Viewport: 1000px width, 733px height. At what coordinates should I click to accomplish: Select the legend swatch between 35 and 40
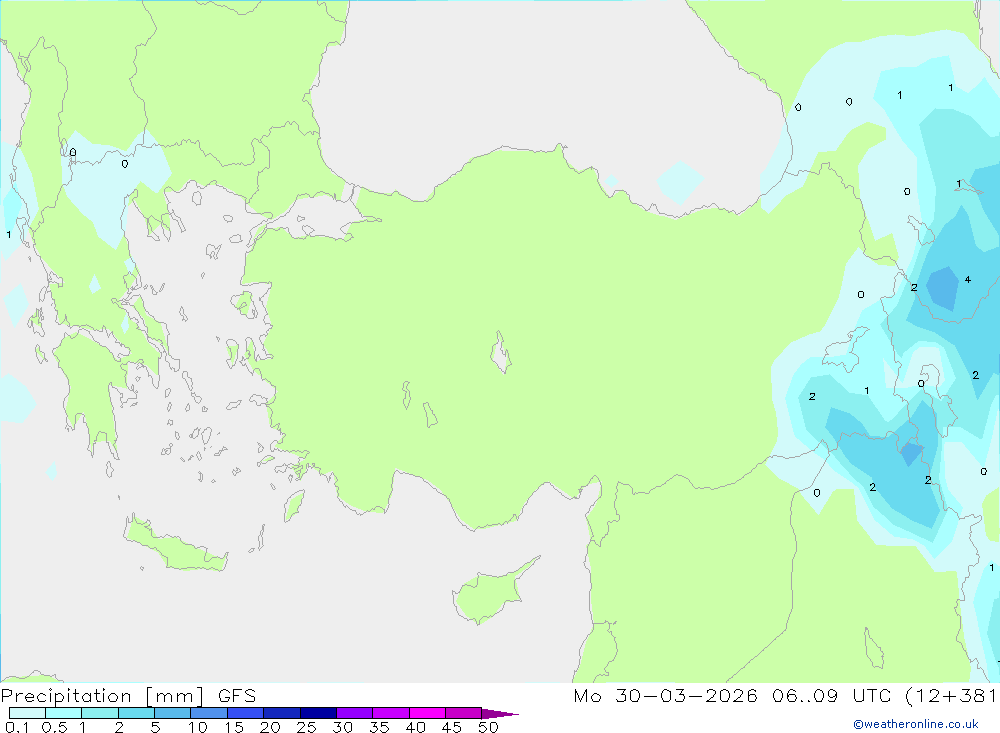click(x=391, y=713)
